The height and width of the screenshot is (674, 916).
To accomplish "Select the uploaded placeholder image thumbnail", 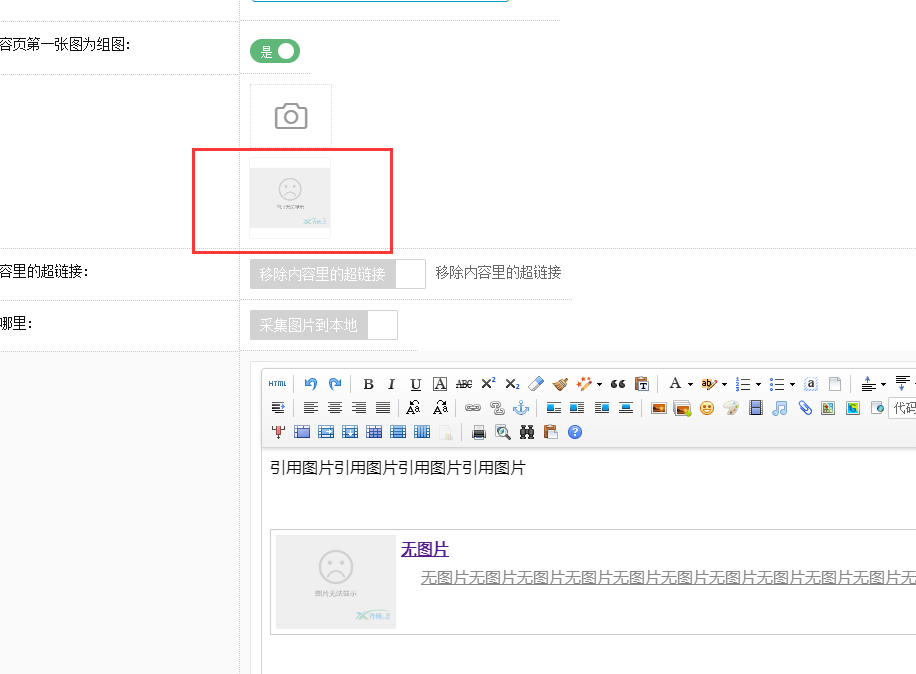I will click(x=289, y=198).
